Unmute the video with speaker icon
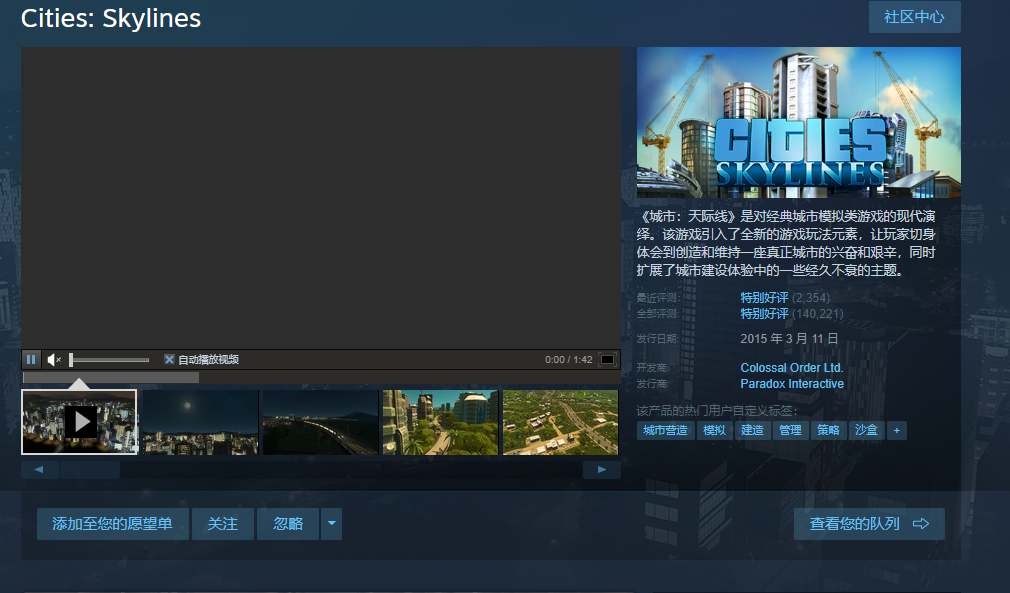 click(54, 359)
